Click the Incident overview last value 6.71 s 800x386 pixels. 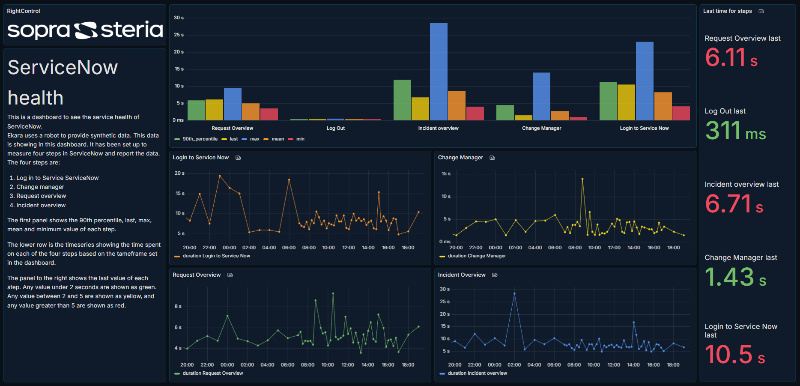(734, 203)
